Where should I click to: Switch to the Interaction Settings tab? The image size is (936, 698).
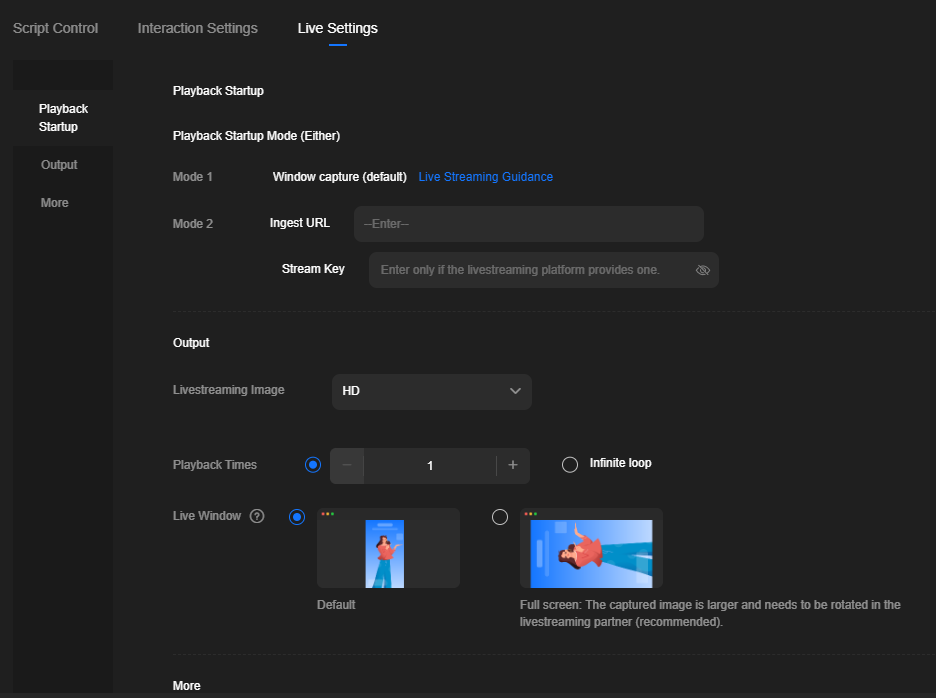coord(198,28)
